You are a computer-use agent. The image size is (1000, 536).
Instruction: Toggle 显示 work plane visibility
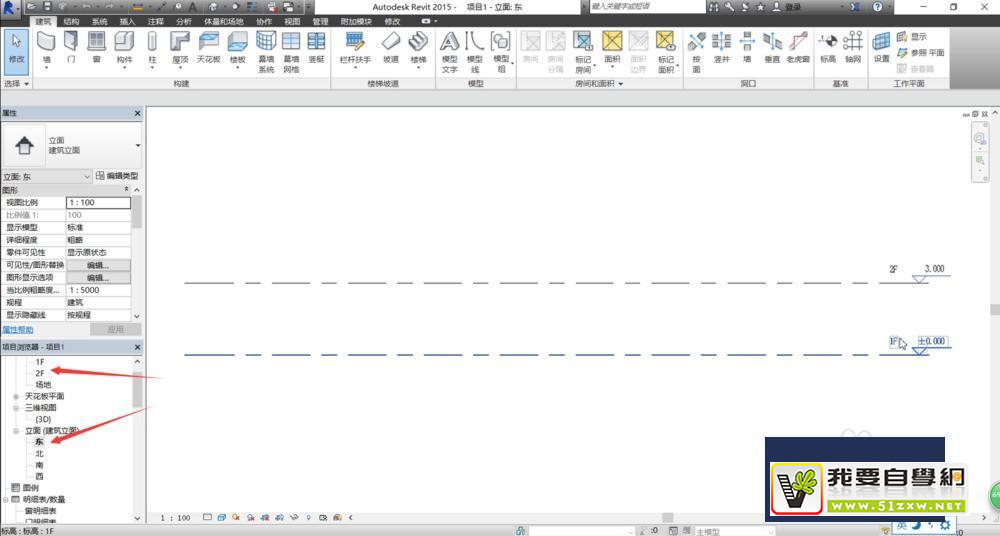tap(912, 36)
